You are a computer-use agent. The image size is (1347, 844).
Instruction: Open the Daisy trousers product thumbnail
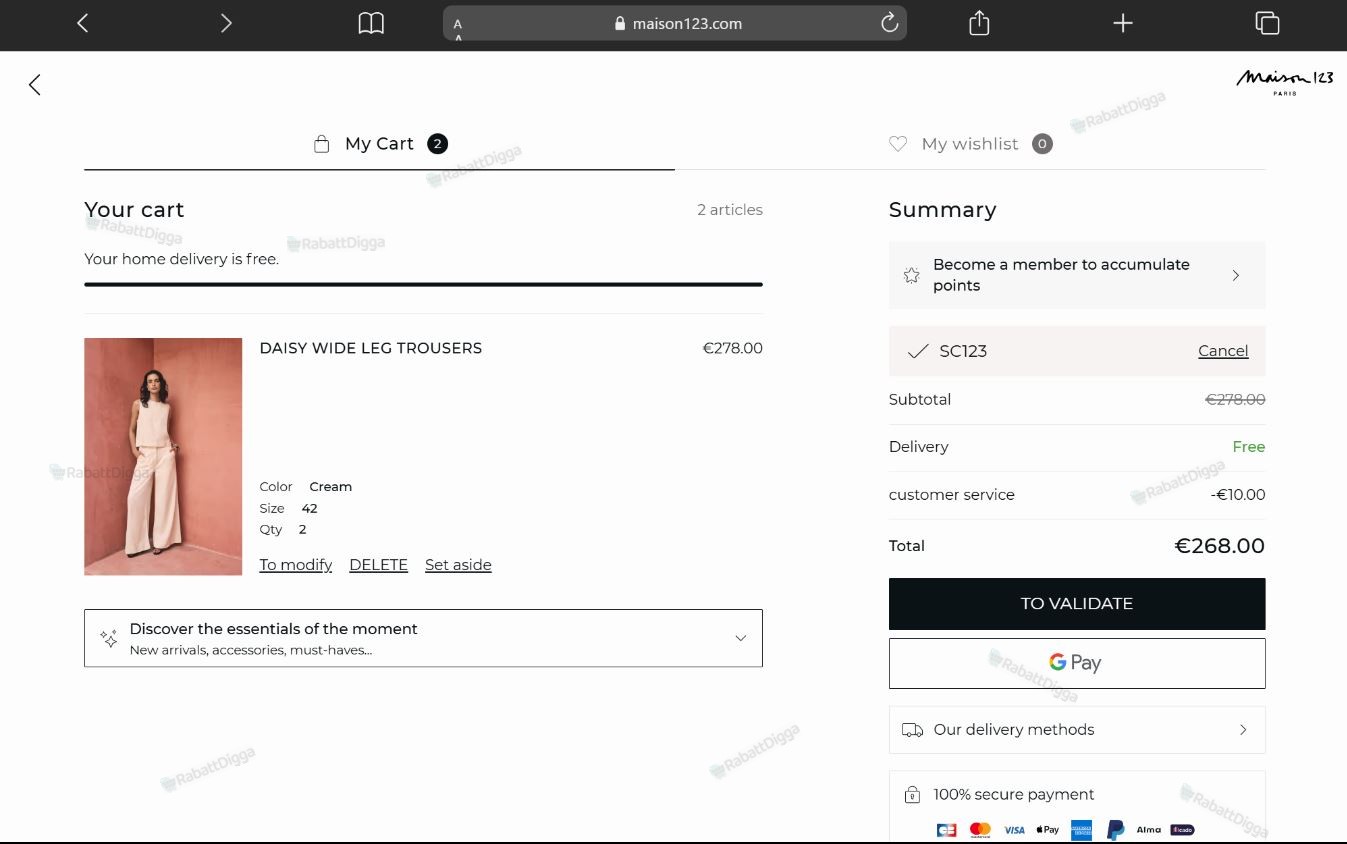163,457
